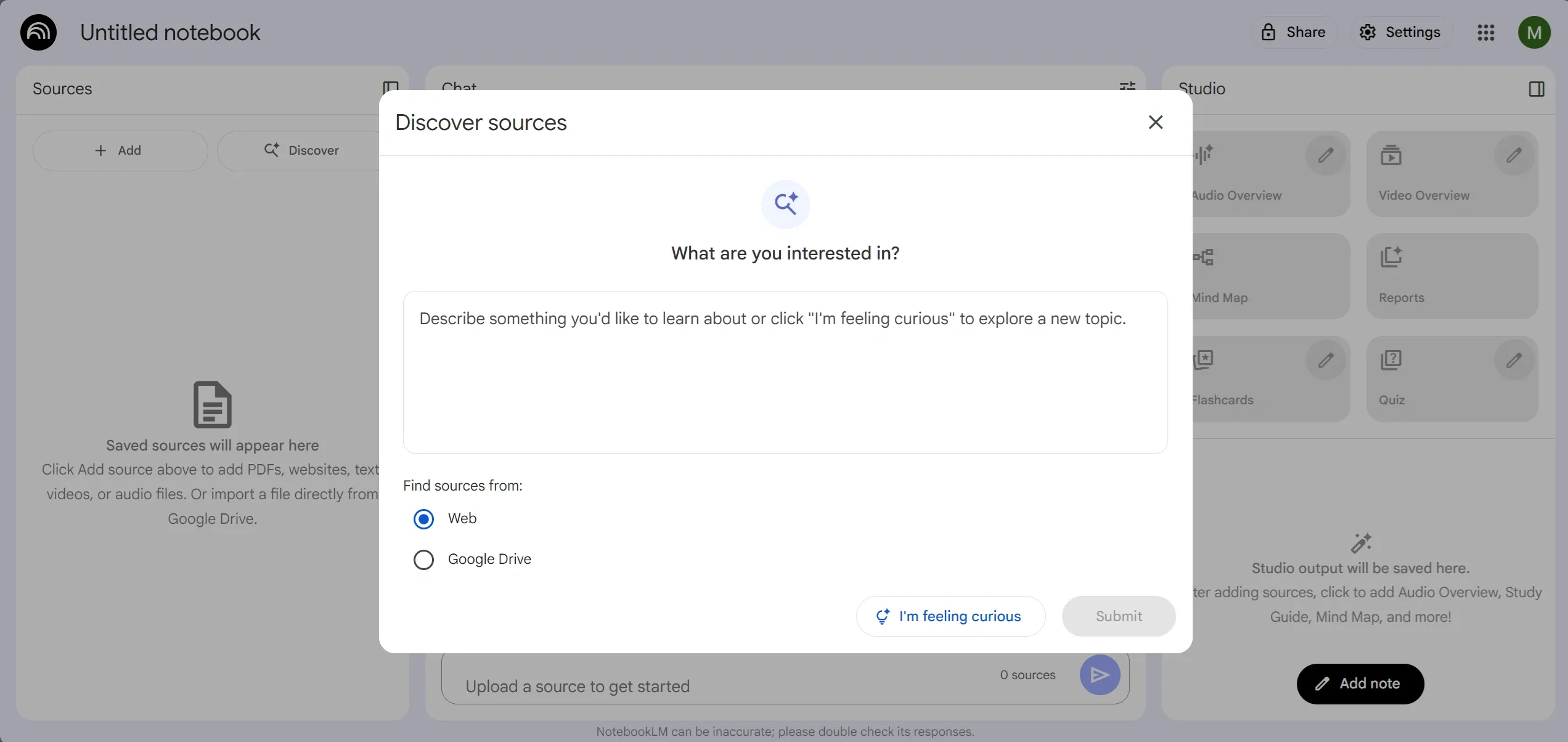
Task: Open the Google apps grid
Action: tap(1486, 32)
